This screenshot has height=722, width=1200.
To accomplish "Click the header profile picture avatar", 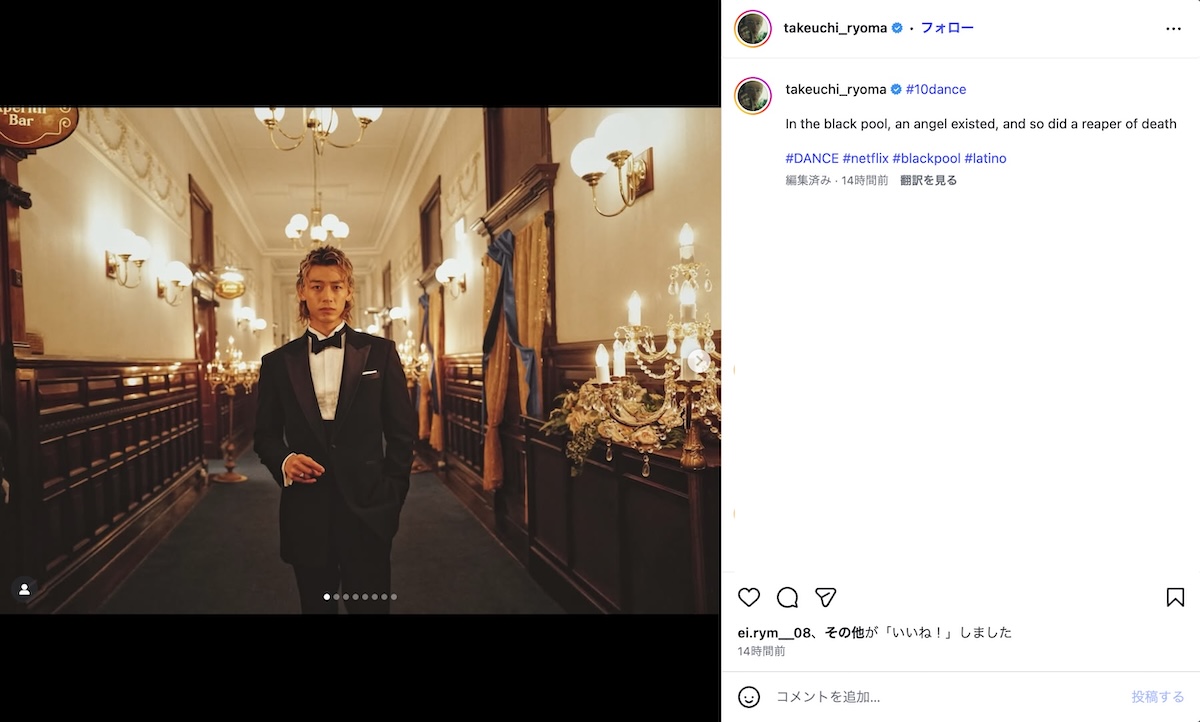I will (753, 29).
